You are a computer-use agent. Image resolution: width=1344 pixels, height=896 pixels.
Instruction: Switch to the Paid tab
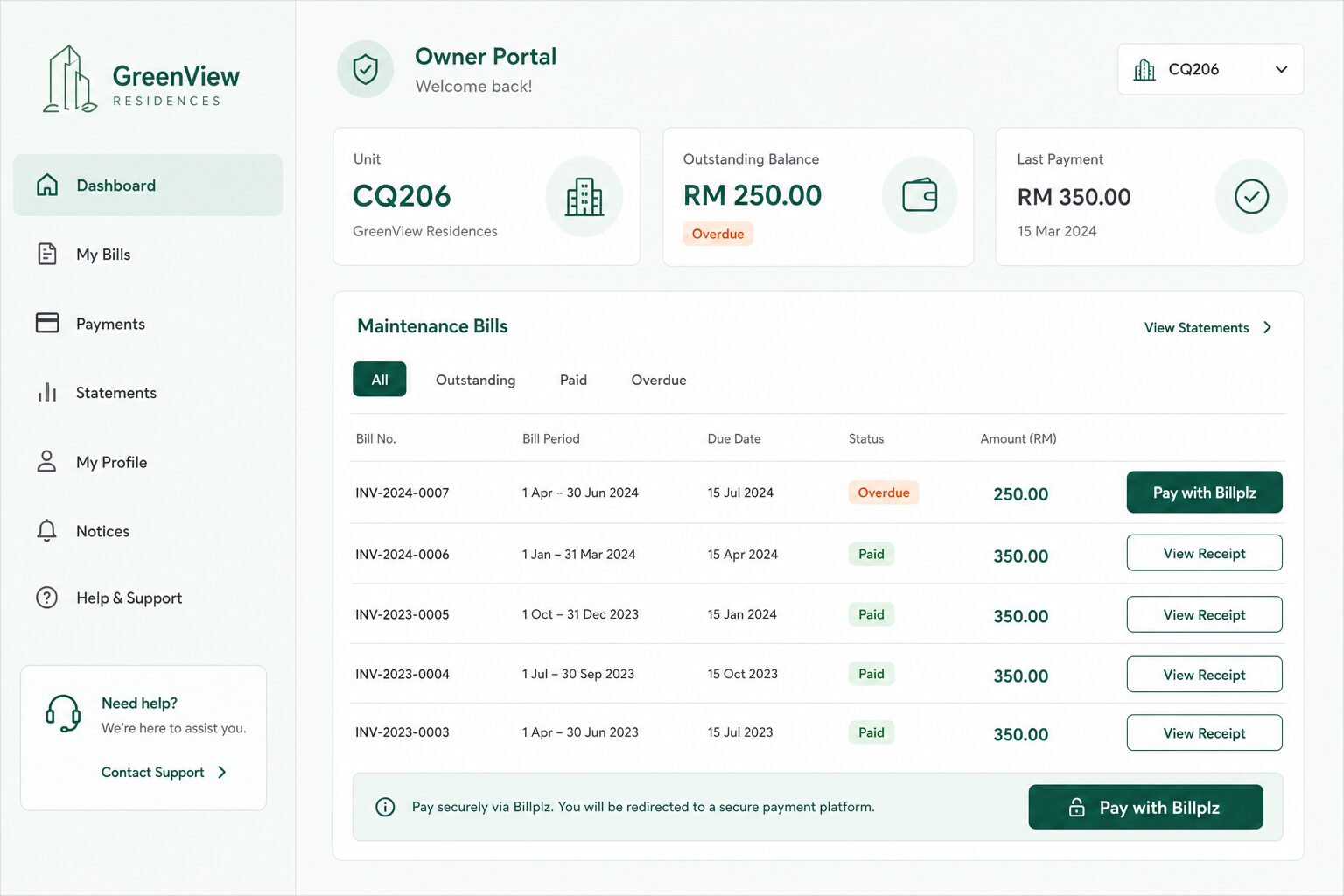click(x=573, y=380)
